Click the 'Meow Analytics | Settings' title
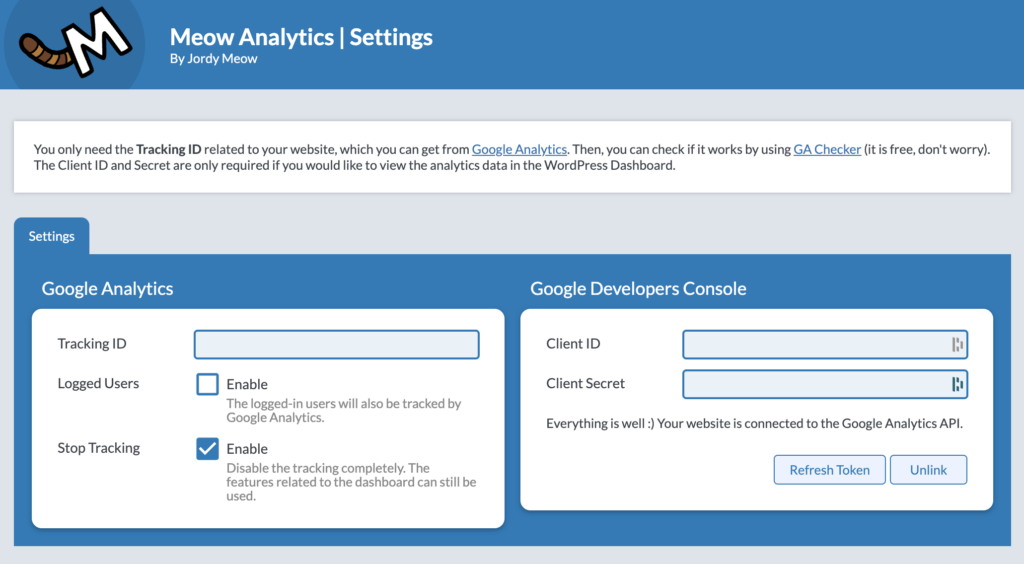 [301, 37]
